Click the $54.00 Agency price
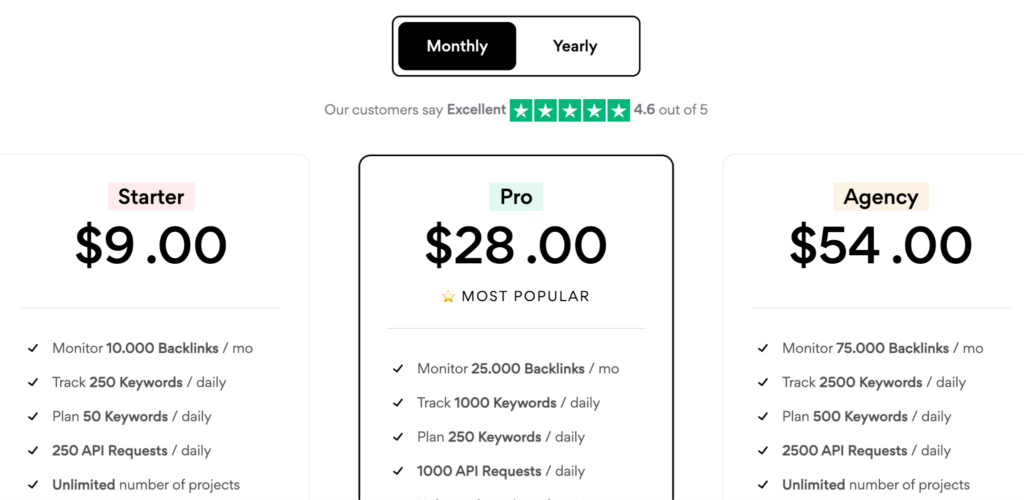The height and width of the screenshot is (500, 1024). [880, 246]
